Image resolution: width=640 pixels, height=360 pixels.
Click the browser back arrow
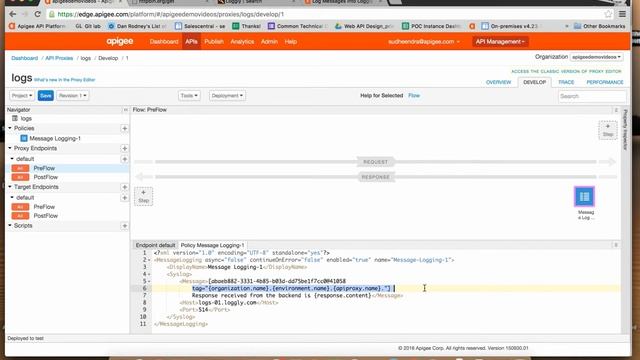coord(13,14)
